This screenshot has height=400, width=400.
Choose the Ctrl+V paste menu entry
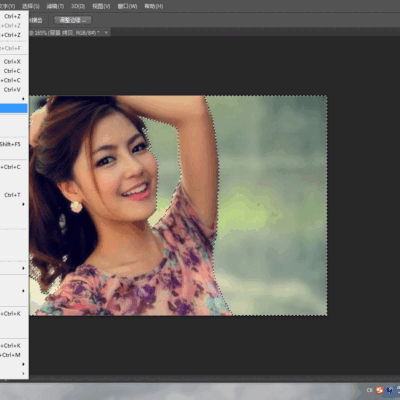point(14,89)
